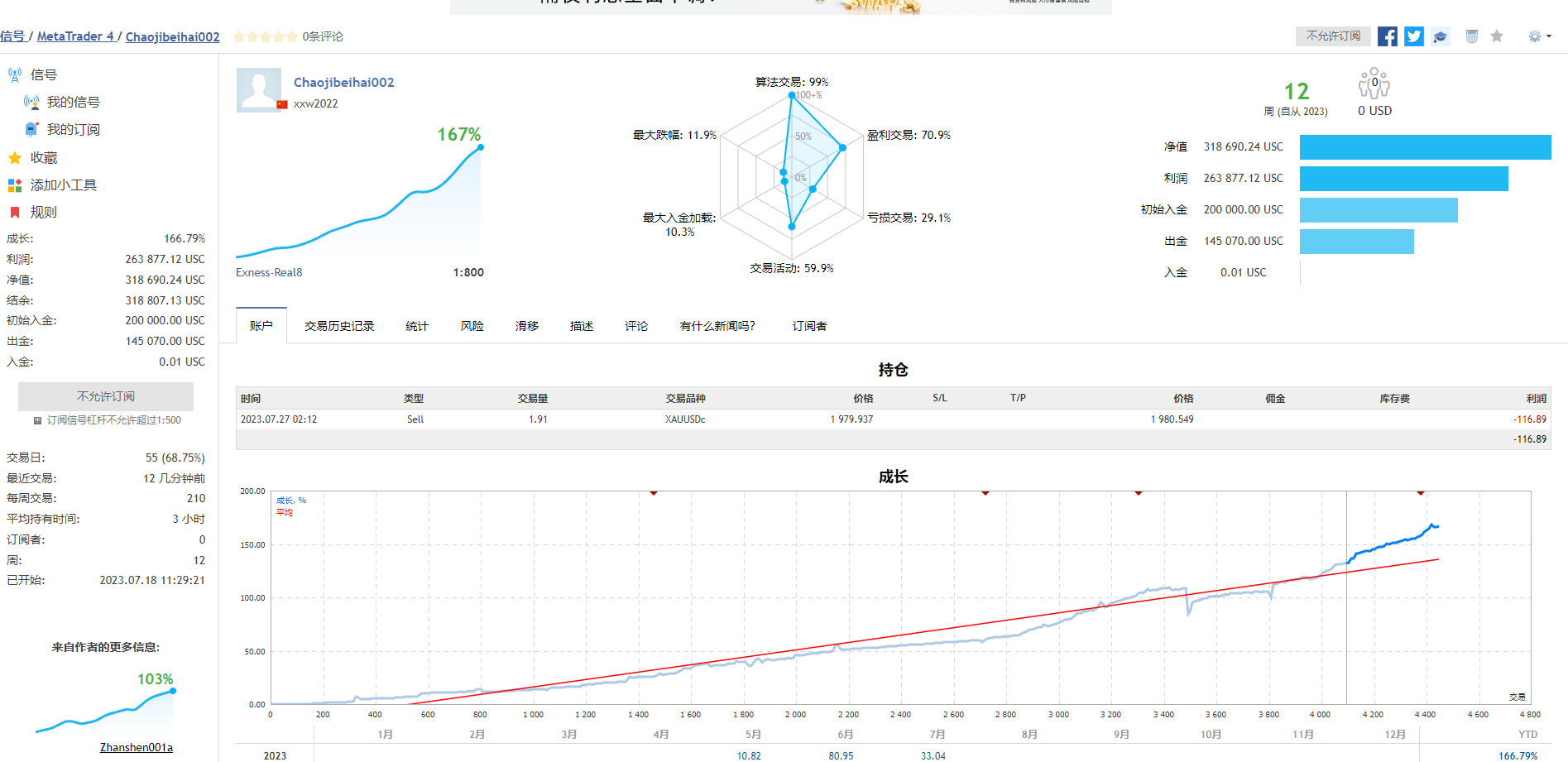
Task: Click the subscribers people icon showing 0
Action: coord(1374,83)
